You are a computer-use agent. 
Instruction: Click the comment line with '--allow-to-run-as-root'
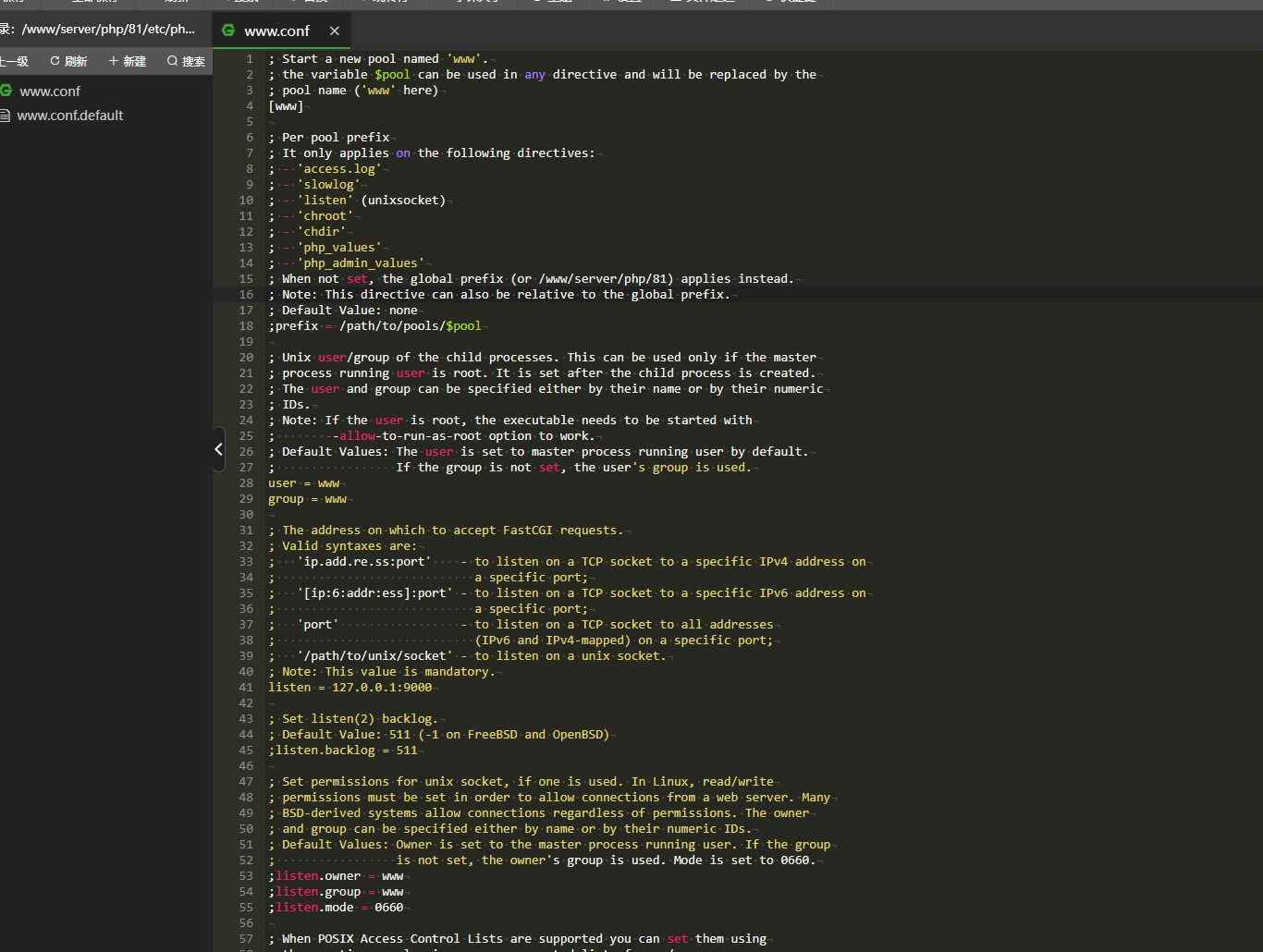(432, 436)
